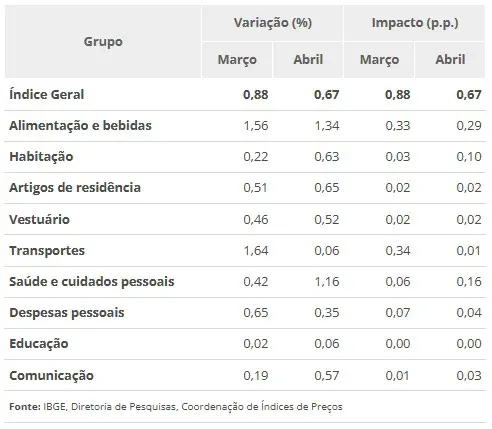This screenshot has height=429, width=492.
Task: Select the Educação row label
Action: [39, 344]
